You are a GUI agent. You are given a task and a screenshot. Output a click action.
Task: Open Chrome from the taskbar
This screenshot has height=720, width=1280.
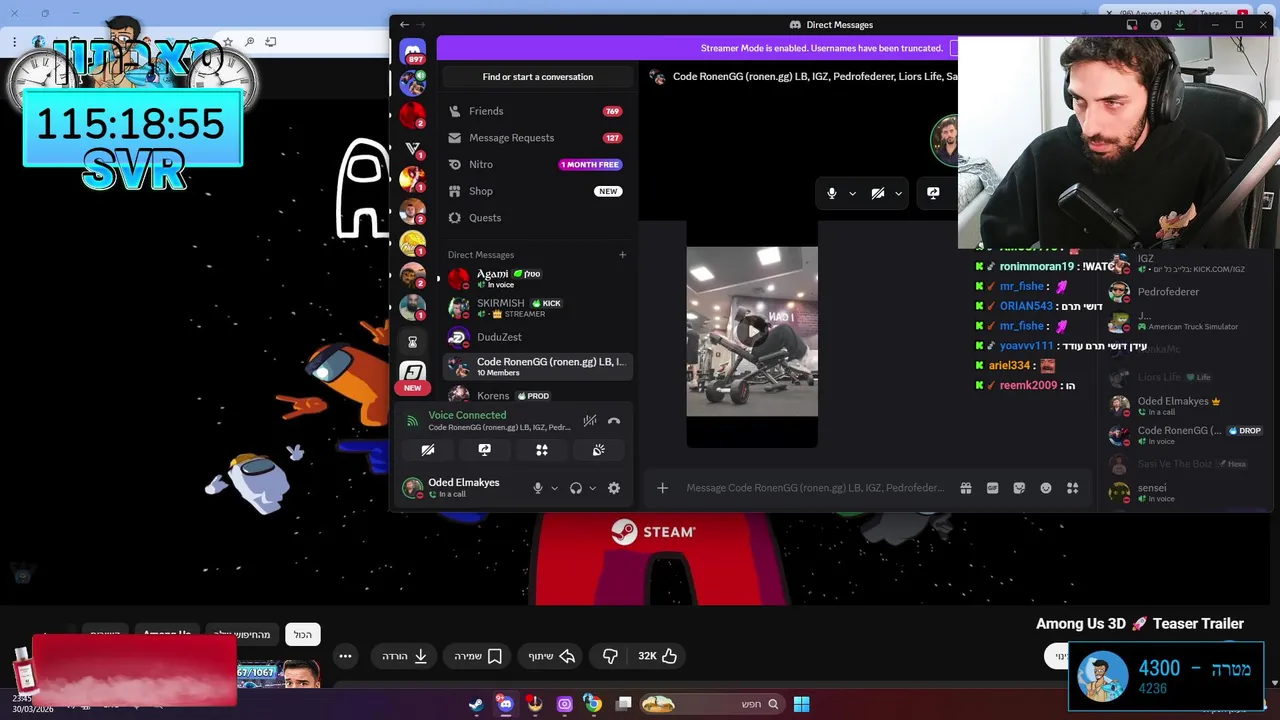click(593, 704)
